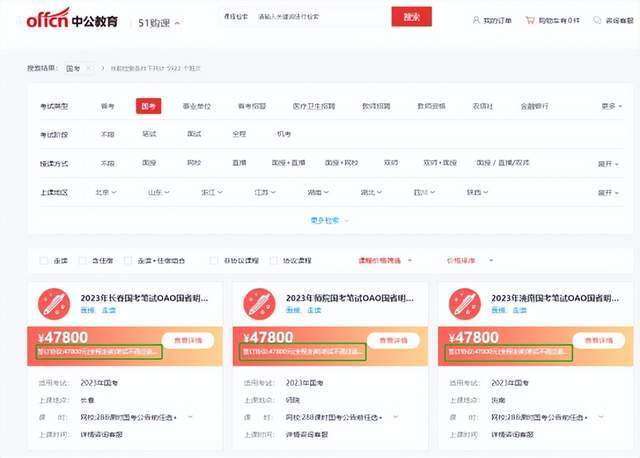This screenshot has height=458, width=640.
Task: Expand 更多检索 search options
Action: pyautogui.click(x=327, y=219)
